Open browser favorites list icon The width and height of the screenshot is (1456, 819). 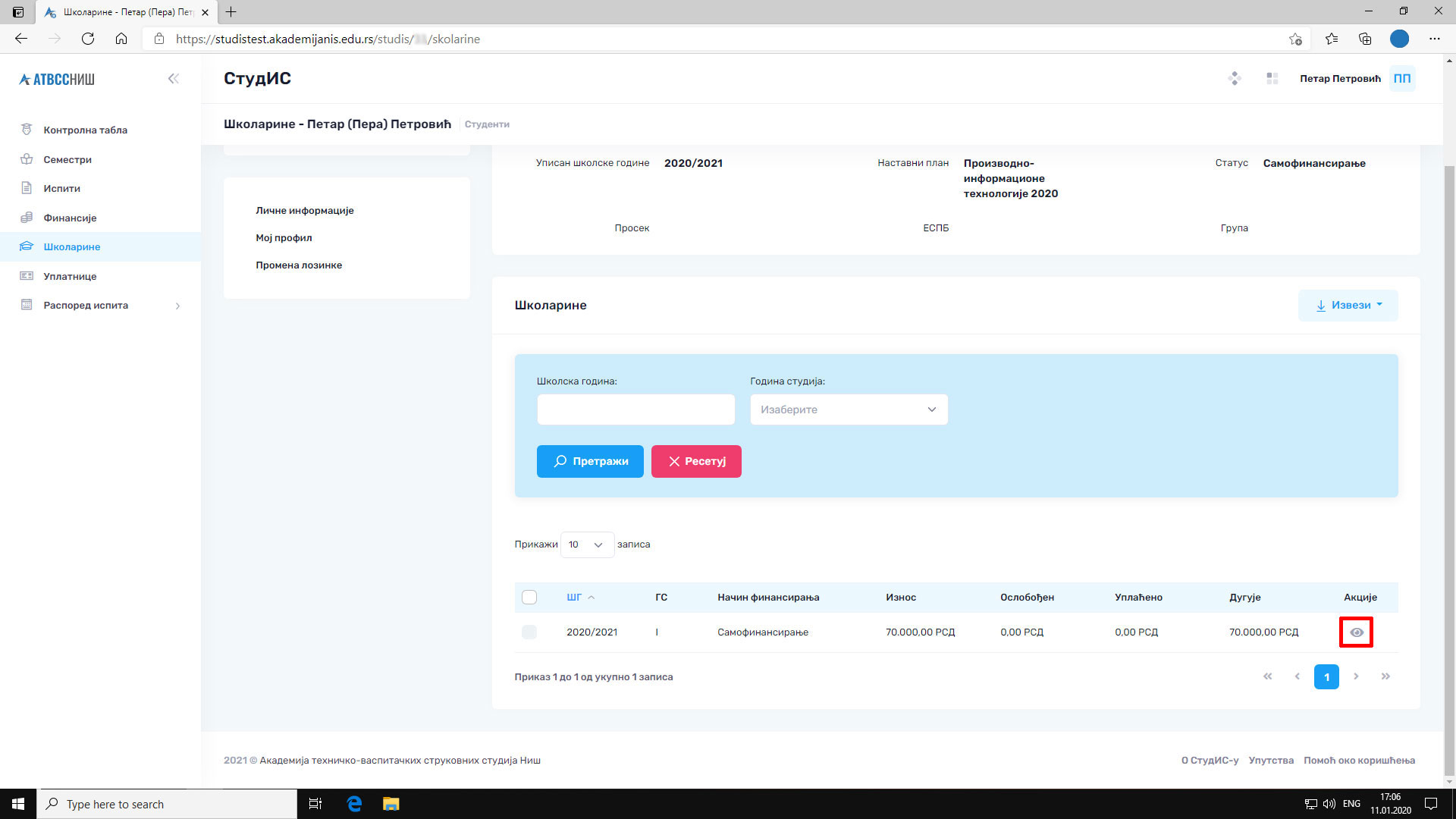click(1332, 39)
